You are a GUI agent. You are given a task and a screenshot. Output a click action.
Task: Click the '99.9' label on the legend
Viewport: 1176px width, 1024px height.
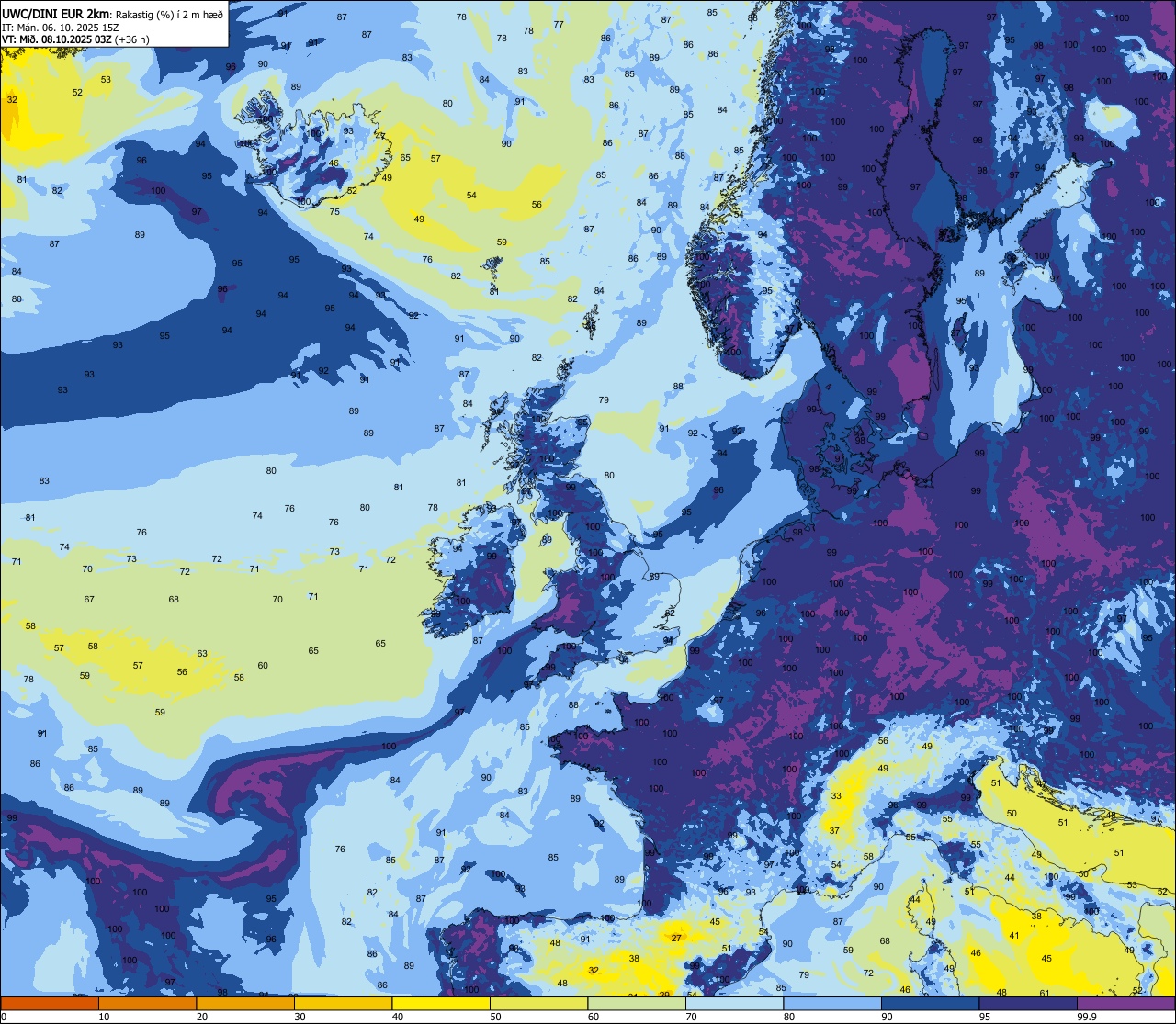pos(1086,1017)
